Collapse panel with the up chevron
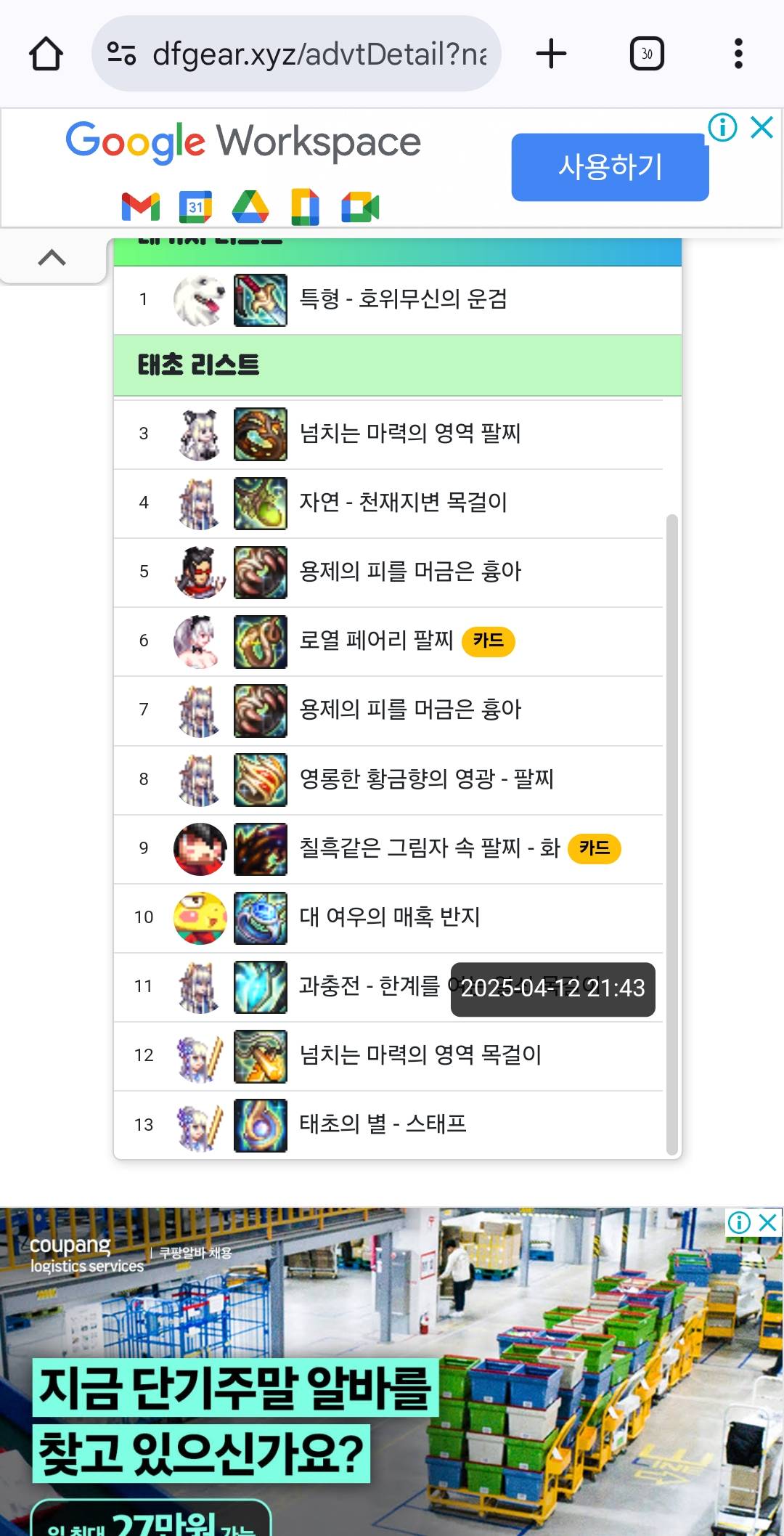The width and height of the screenshot is (784, 1536). (52, 258)
